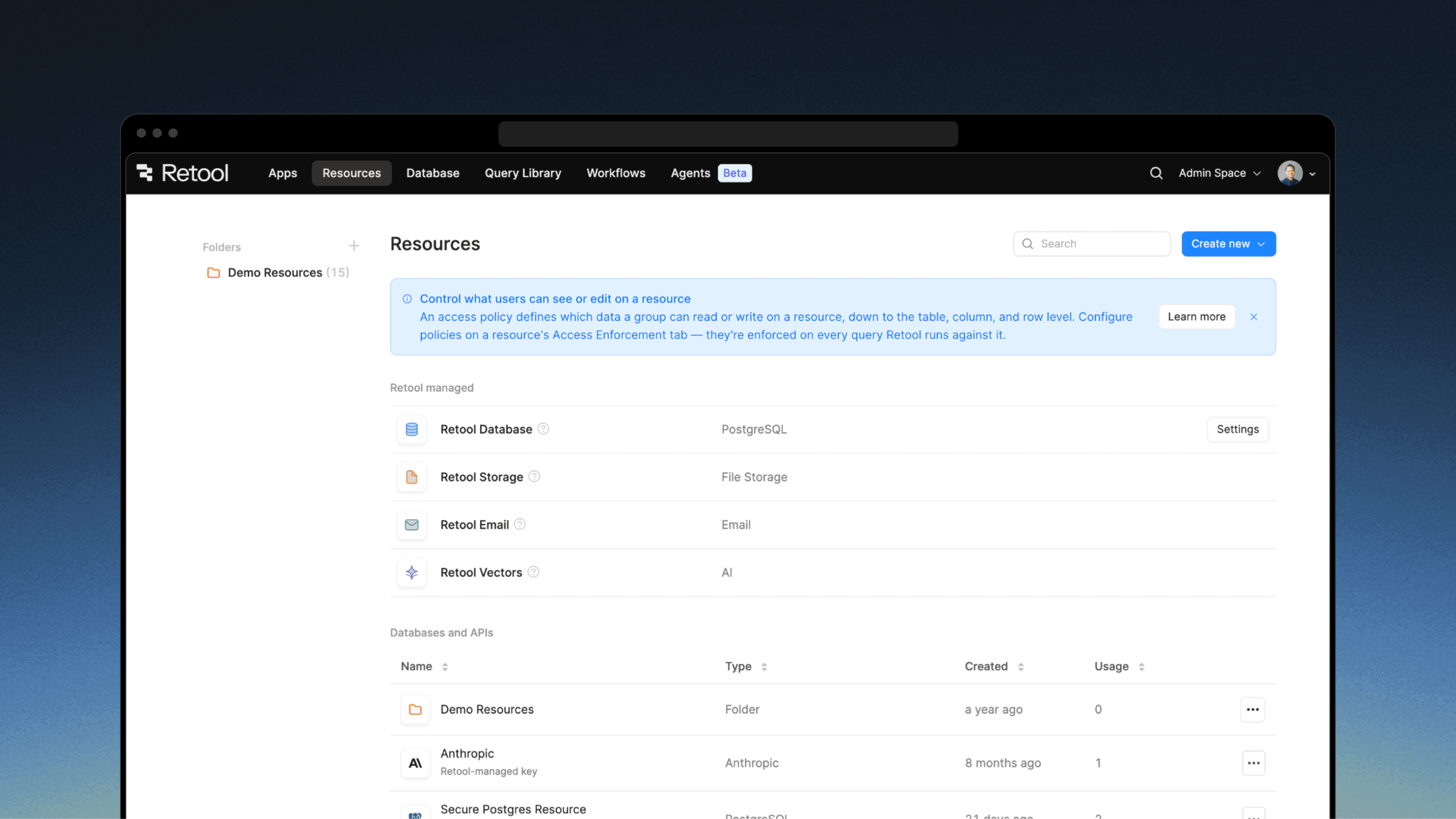Switch to the Database tab

[x=433, y=173]
